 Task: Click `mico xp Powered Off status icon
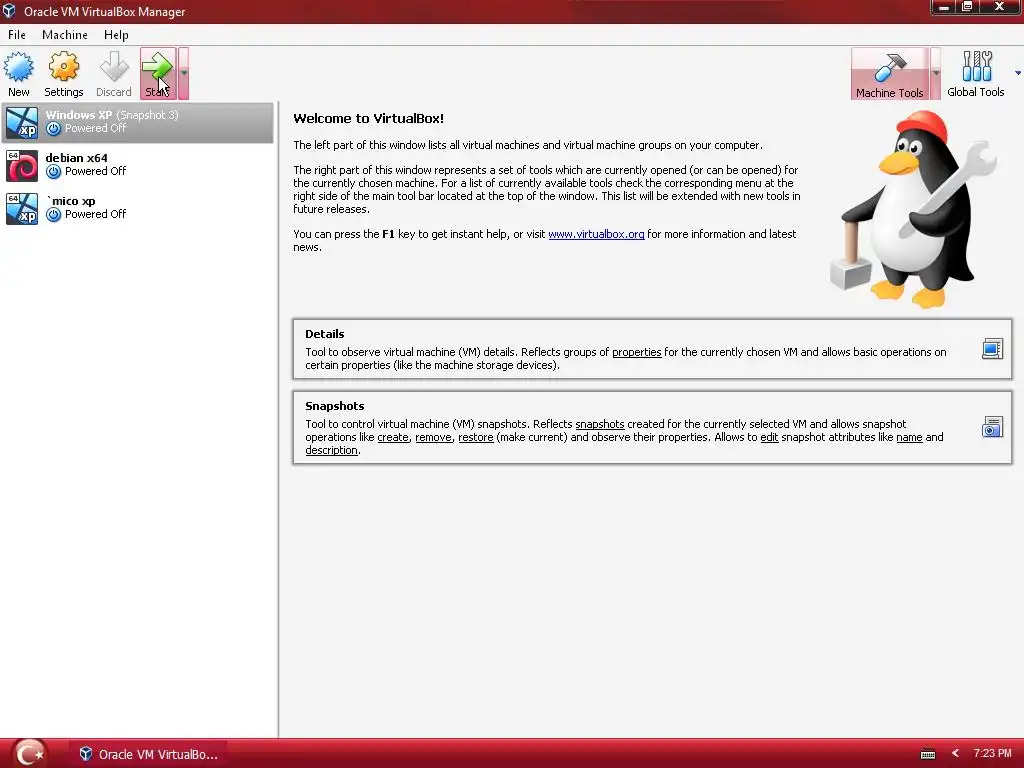pyautogui.click(x=54, y=215)
